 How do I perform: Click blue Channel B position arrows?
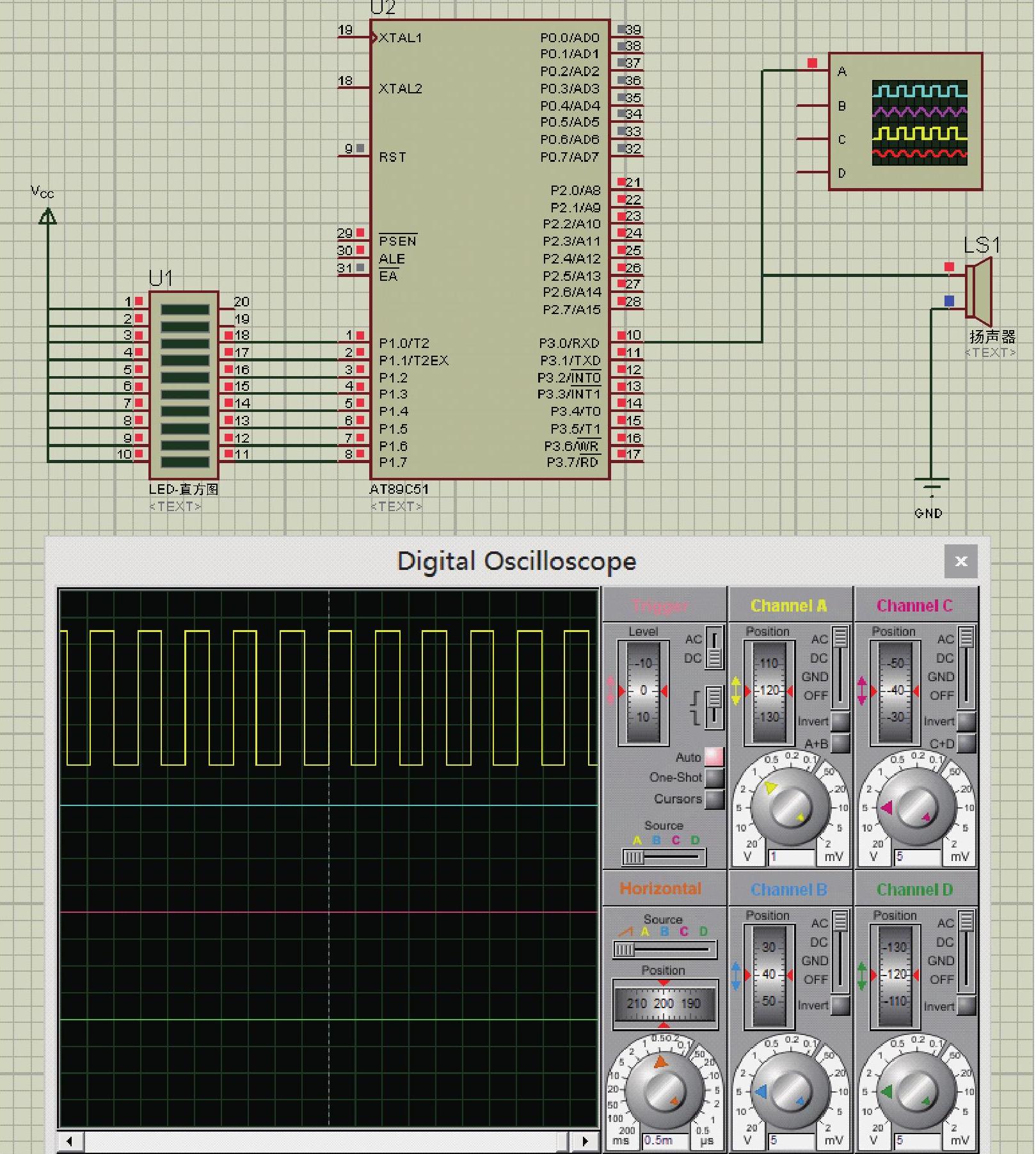(735, 976)
